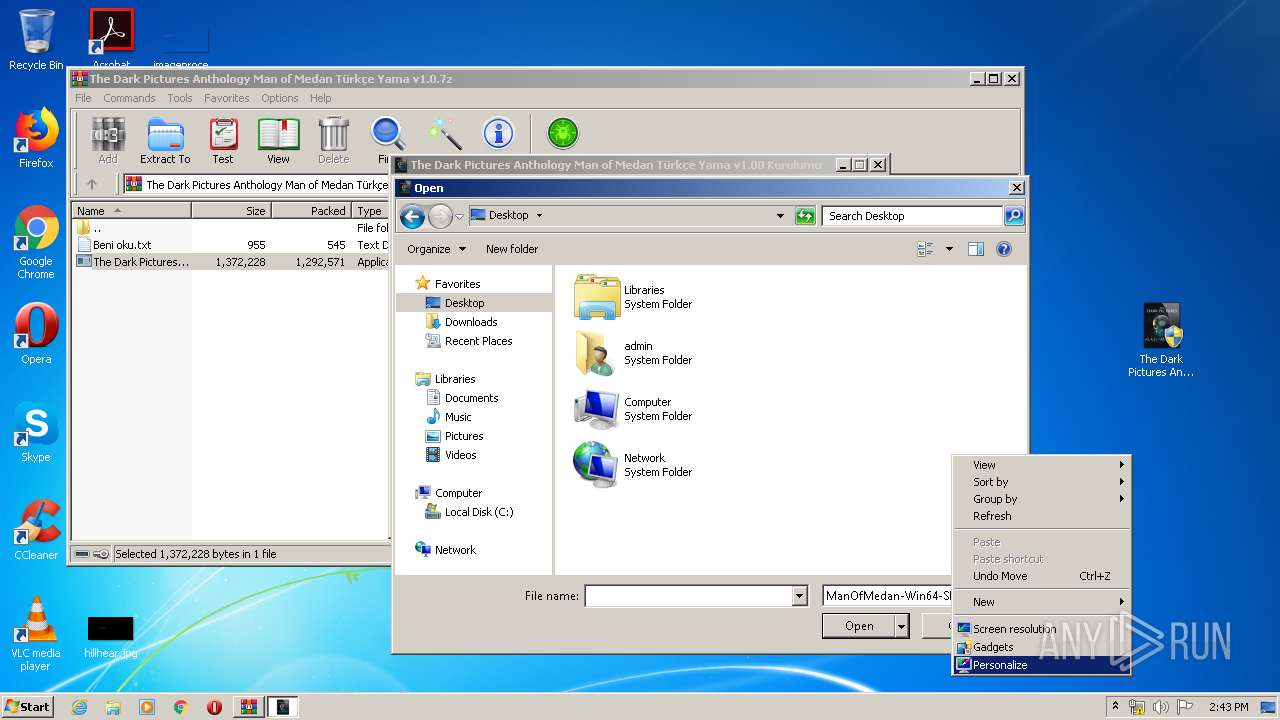Open CCleaner desktop shortcut
This screenshot has height=720, width=1280.
point(36,530)
